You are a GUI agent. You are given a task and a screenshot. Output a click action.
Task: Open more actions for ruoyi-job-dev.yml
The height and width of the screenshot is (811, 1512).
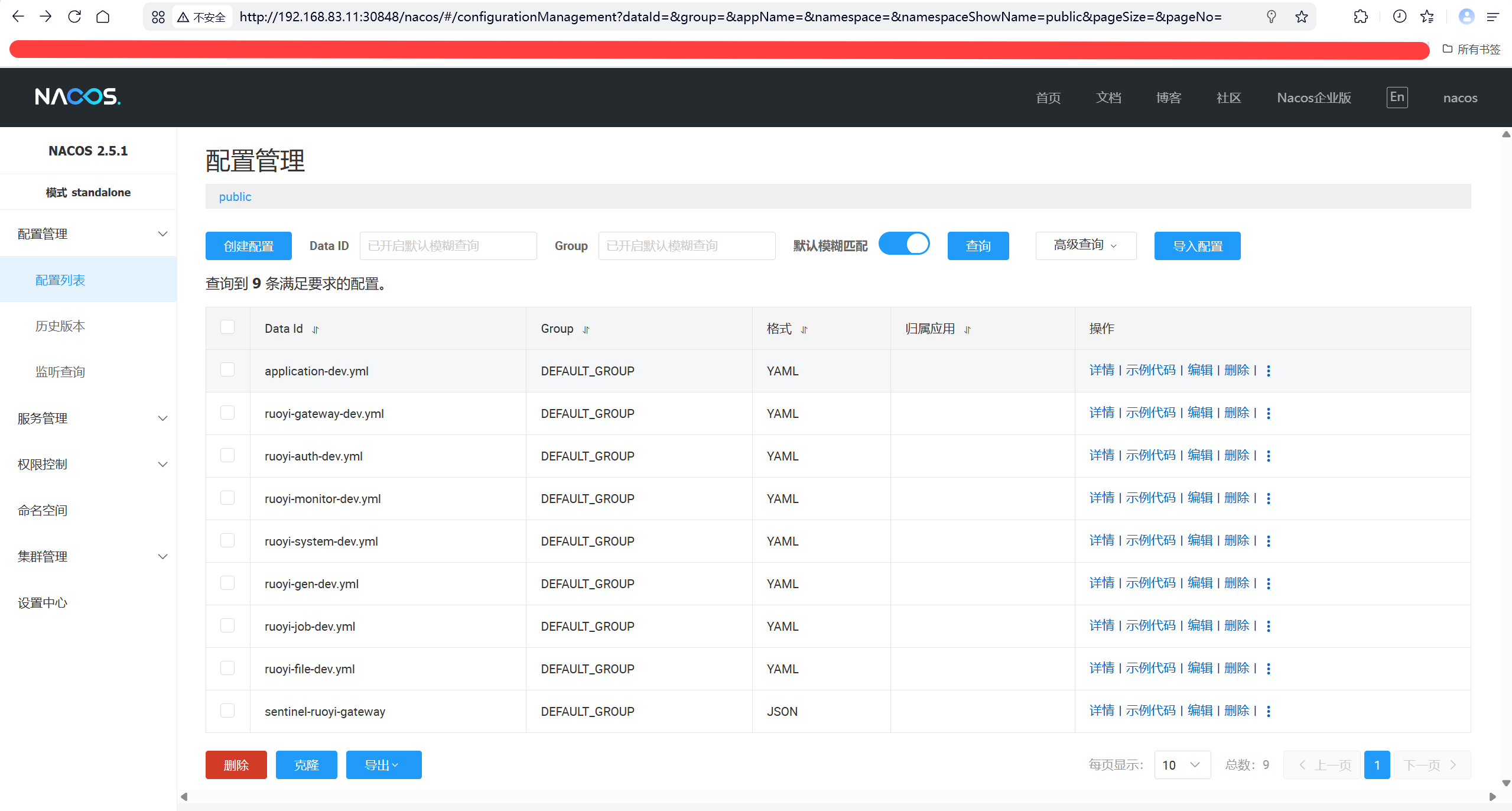pyautogui.click(x=1269, y=626)
